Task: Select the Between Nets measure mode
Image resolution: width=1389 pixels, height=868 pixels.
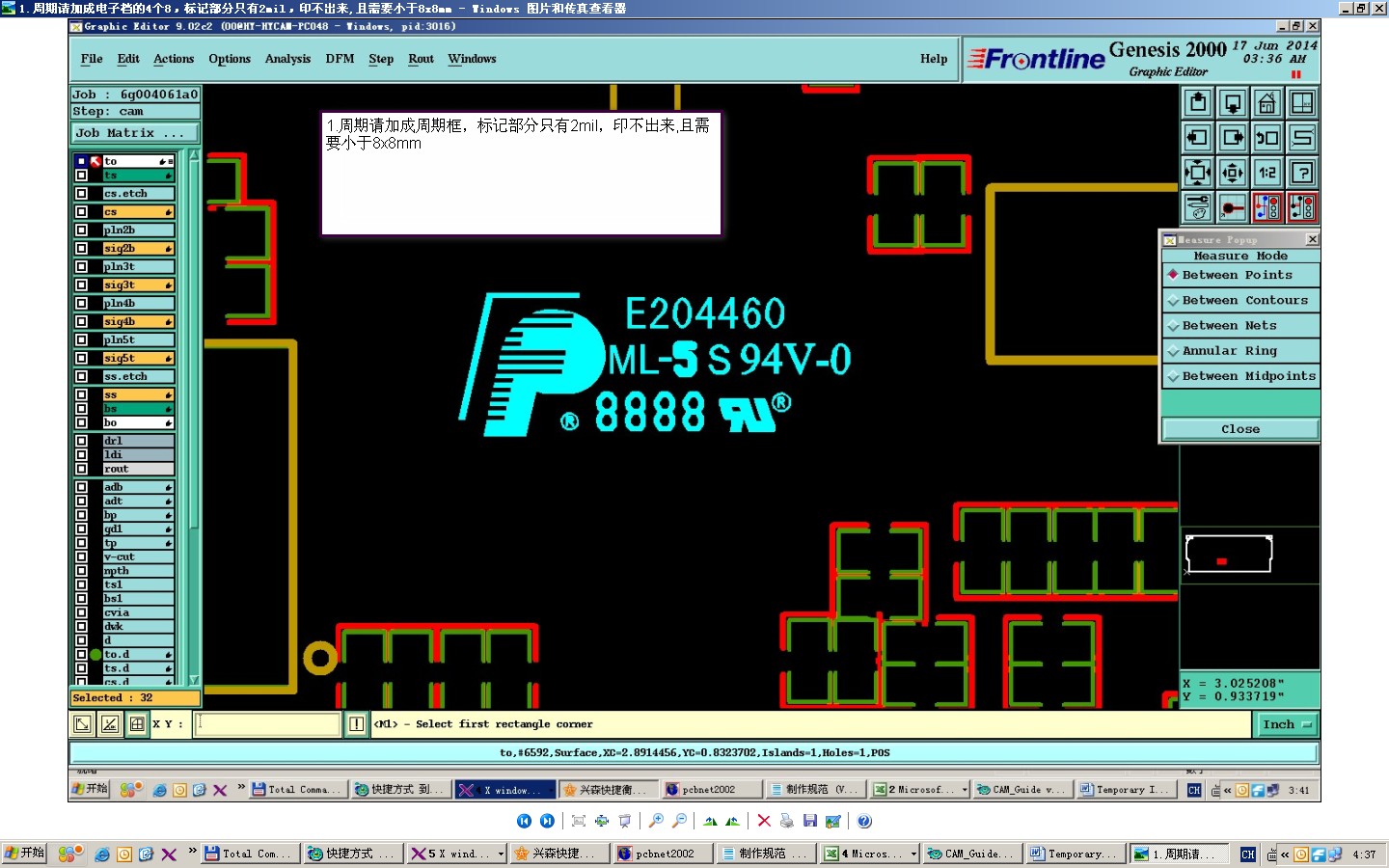Action: click(1240, 325)
